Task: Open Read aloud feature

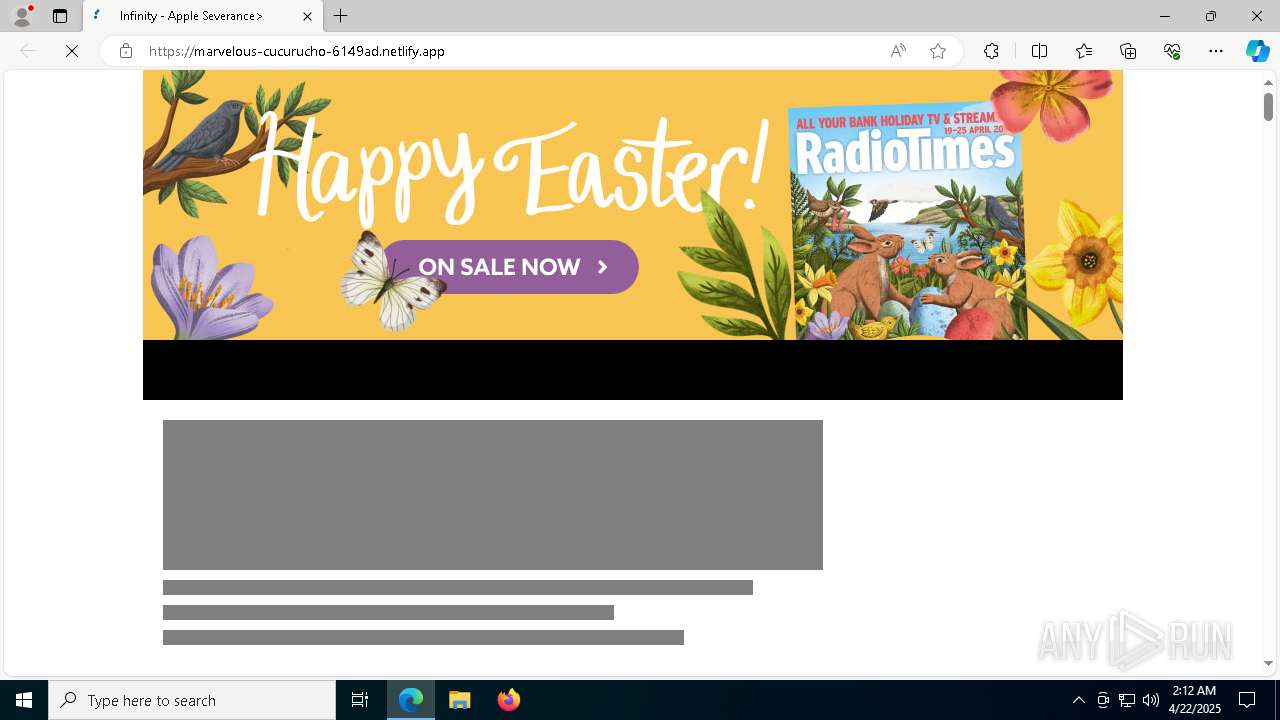Action: click(898, 51)
